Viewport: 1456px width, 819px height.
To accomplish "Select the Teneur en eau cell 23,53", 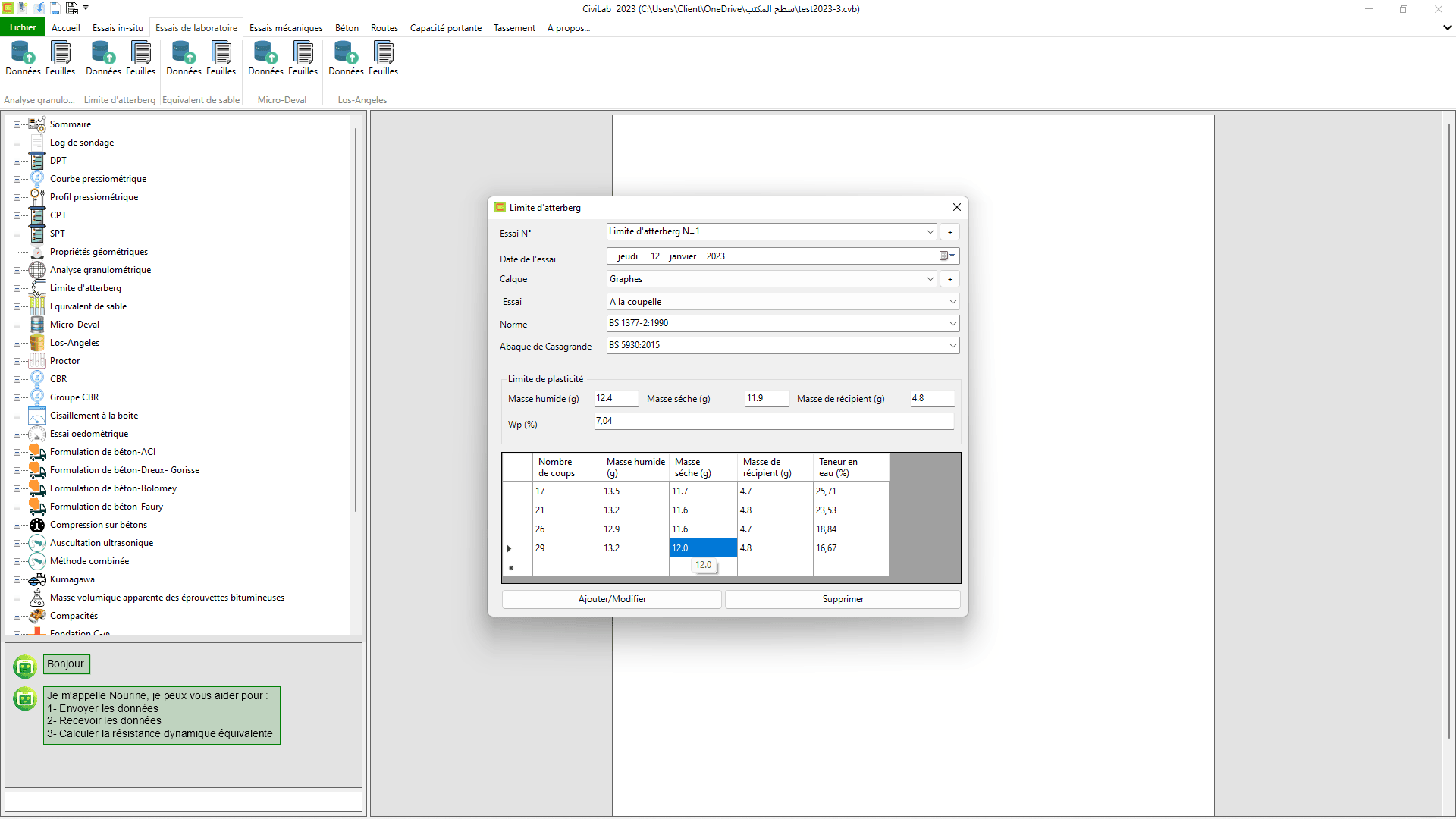I will pyautogui.click(x=851, y=510).
